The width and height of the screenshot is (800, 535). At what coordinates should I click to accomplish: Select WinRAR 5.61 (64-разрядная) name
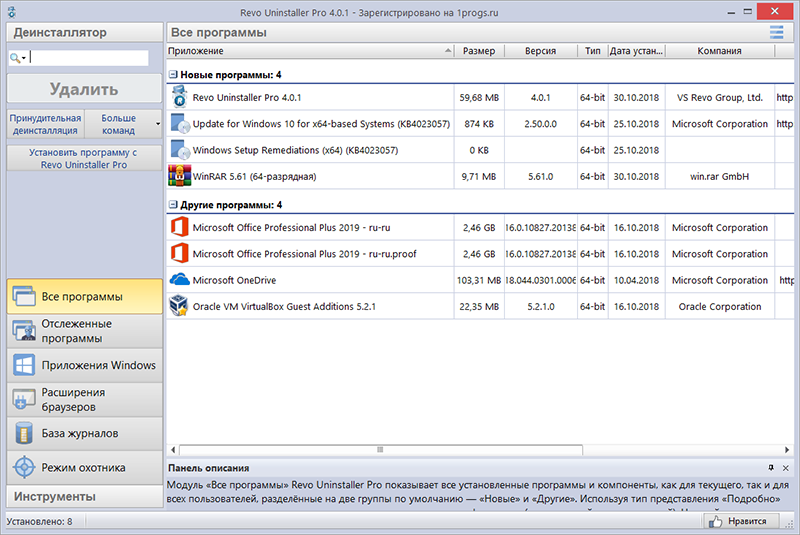coord(255,176)
